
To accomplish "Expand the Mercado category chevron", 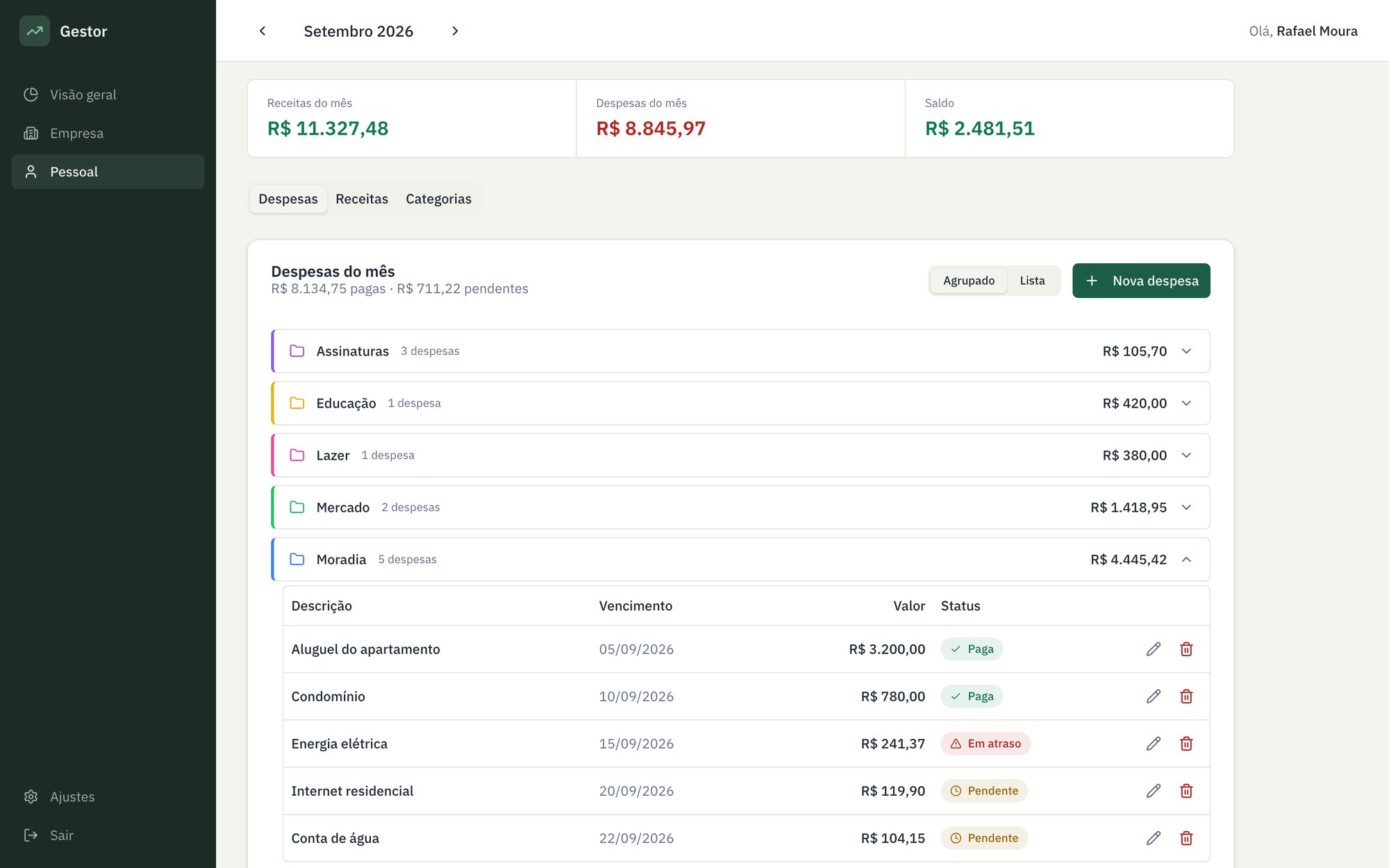I will (x=1186, y=508).
